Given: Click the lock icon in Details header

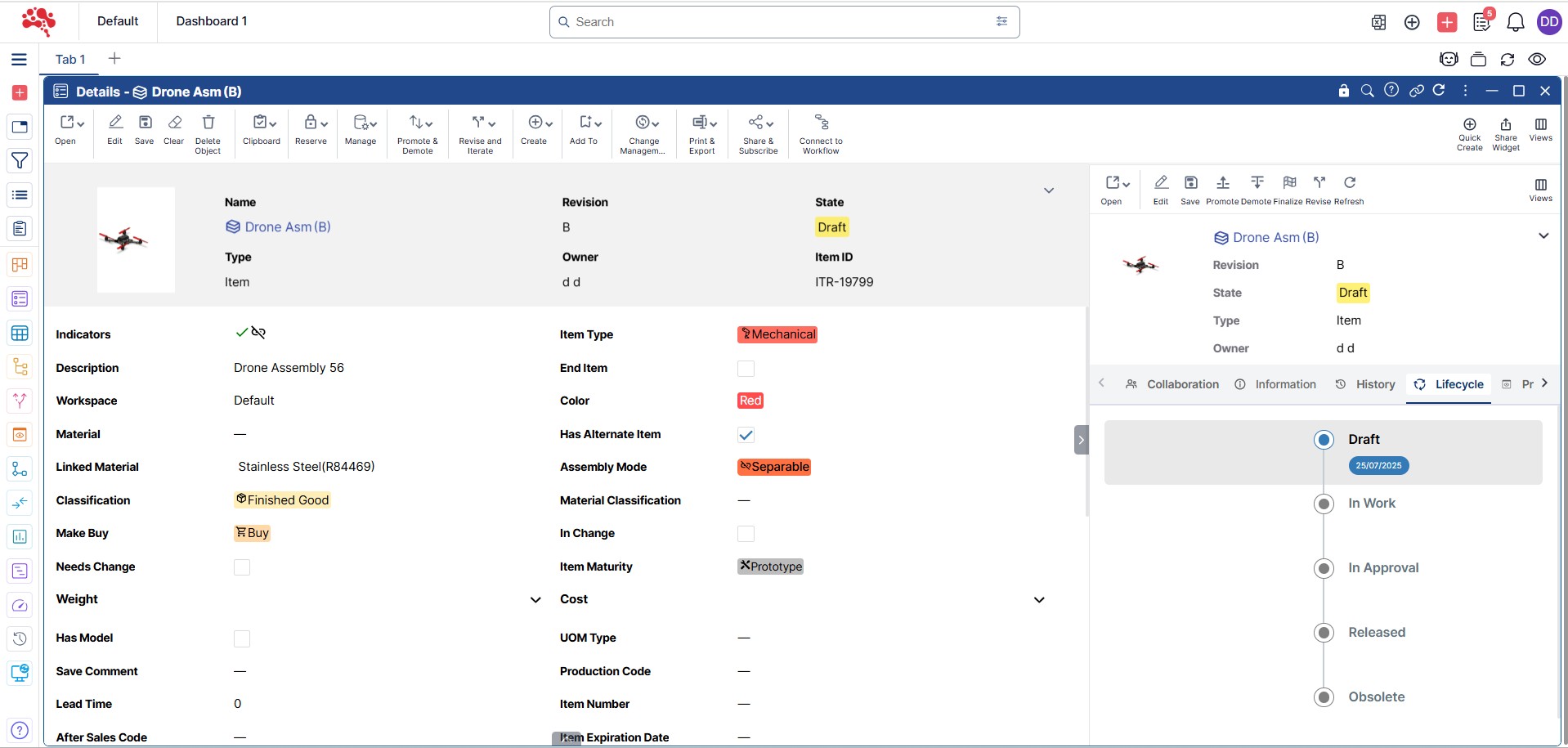Looking at the screenshot, I should coord(1343,91).
